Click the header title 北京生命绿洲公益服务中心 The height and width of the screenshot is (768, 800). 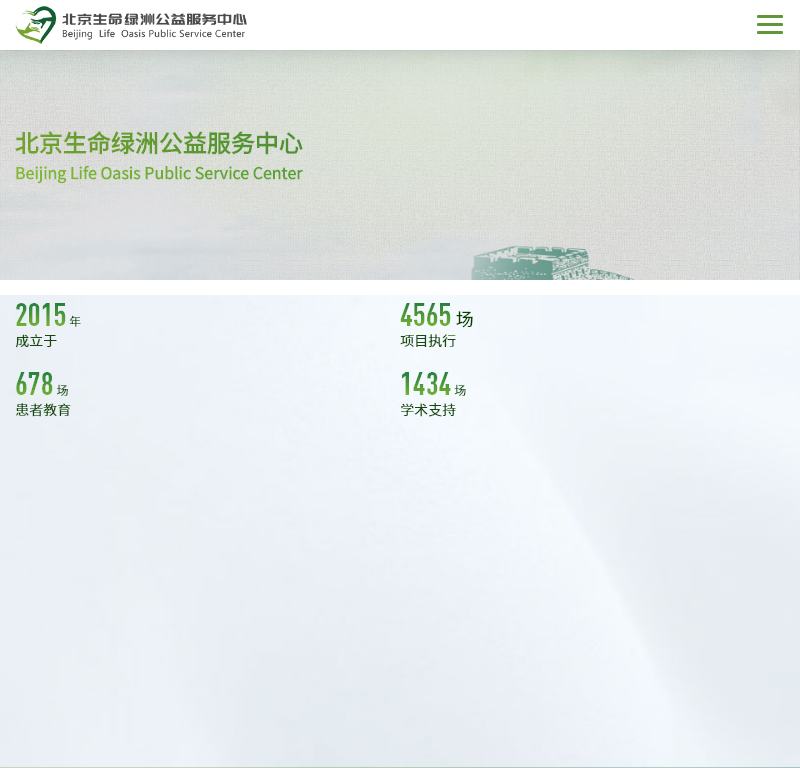[x=154, y=19]
